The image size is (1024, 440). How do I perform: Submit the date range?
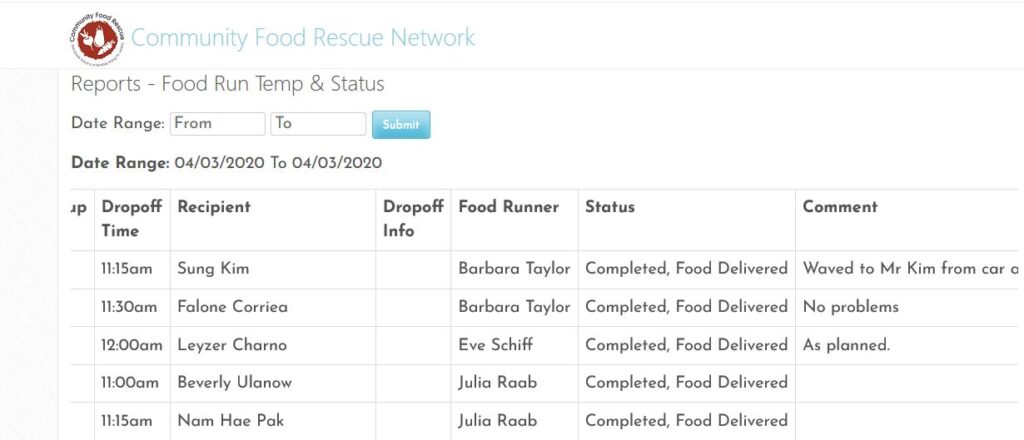coord(401,125)
